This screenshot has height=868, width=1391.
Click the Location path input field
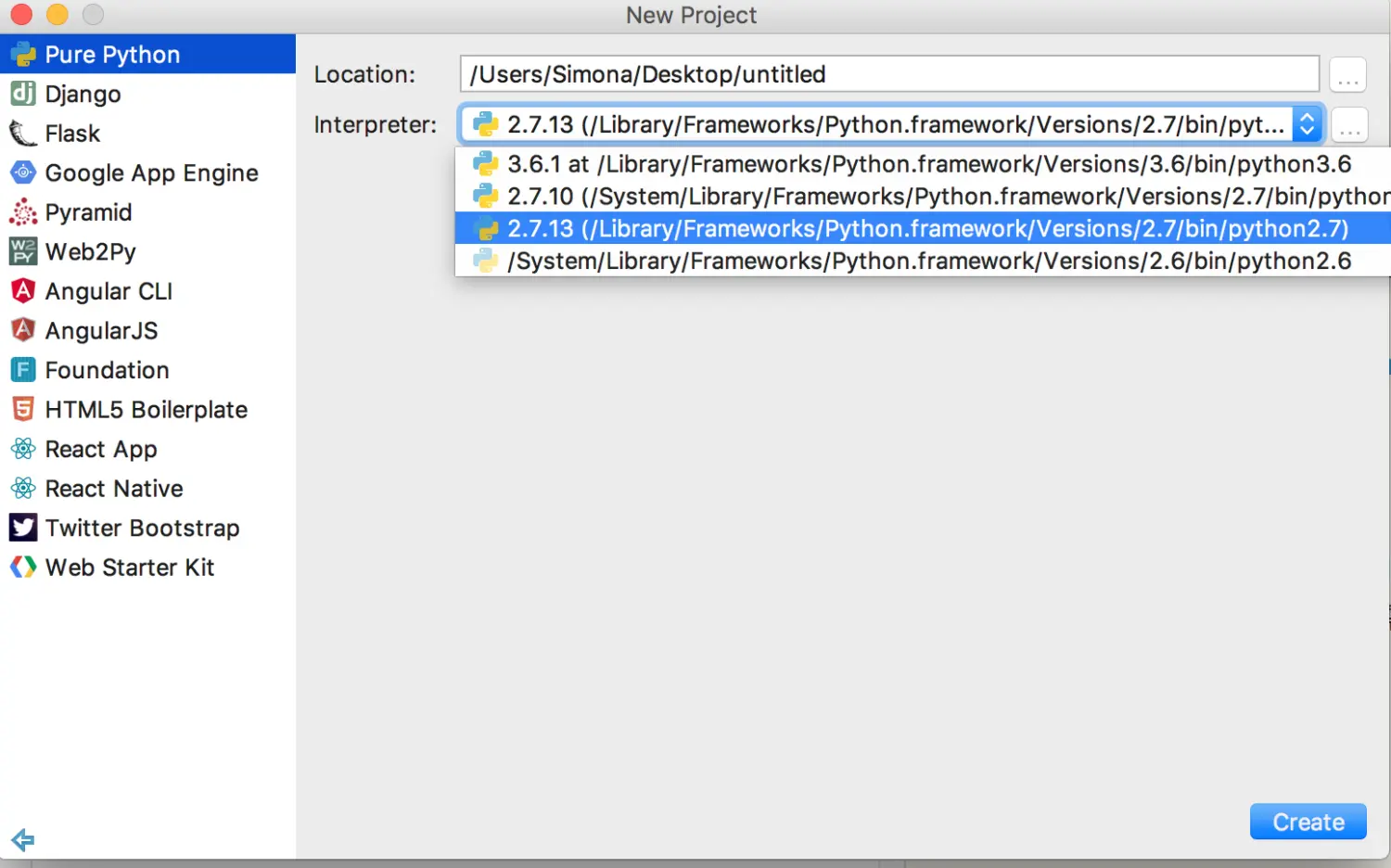coord(889,74)
